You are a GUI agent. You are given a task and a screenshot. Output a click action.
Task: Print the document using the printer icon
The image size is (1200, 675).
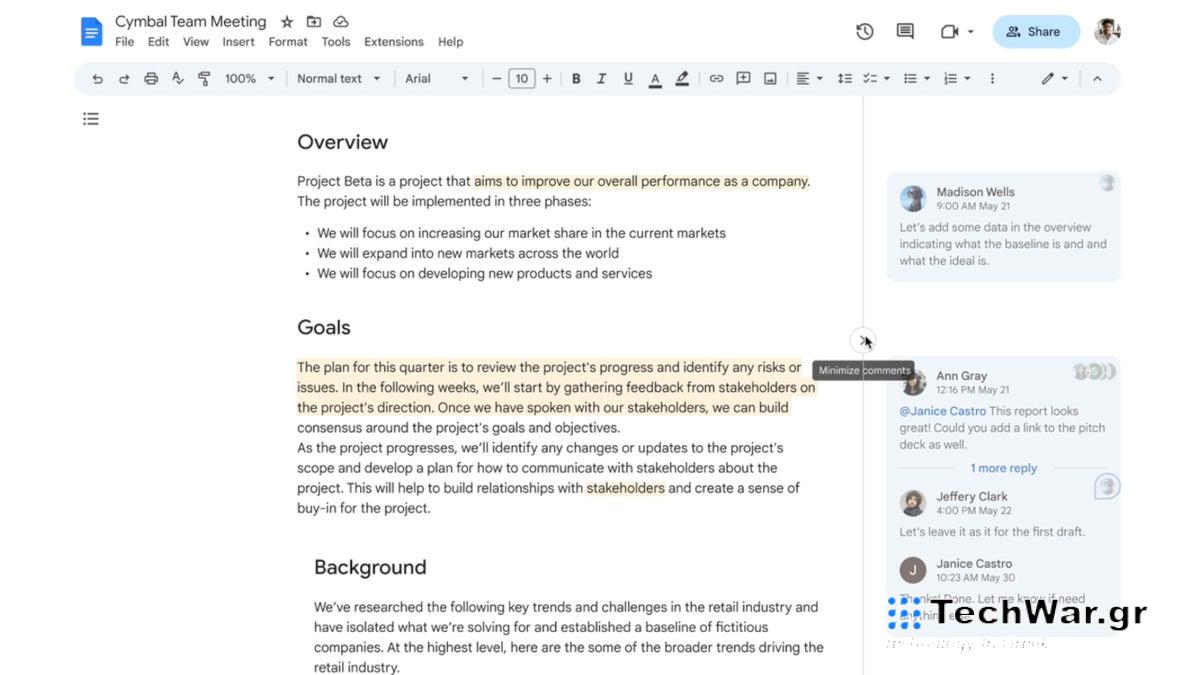coord(151,79)
